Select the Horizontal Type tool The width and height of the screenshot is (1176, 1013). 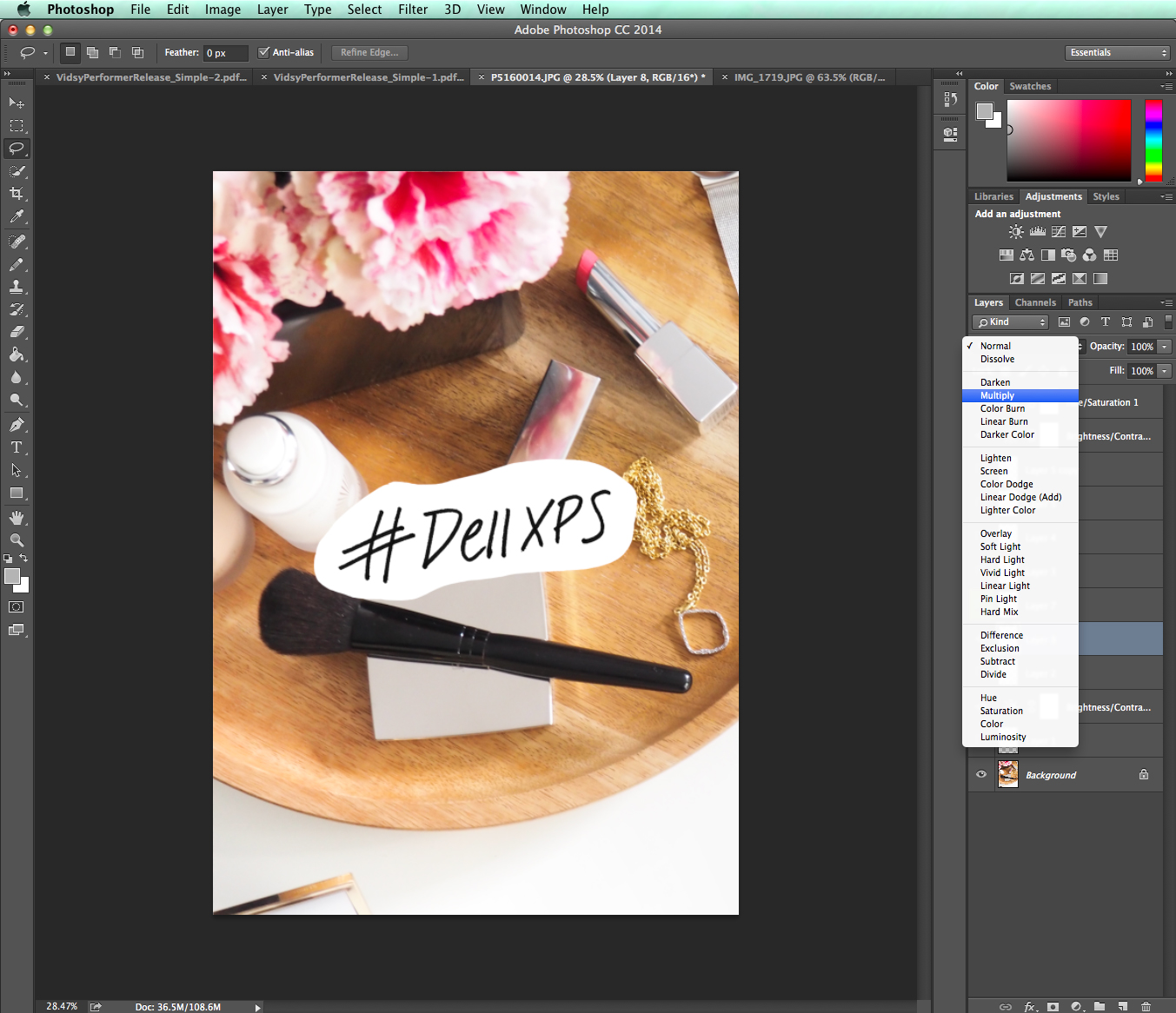[17, 447]
